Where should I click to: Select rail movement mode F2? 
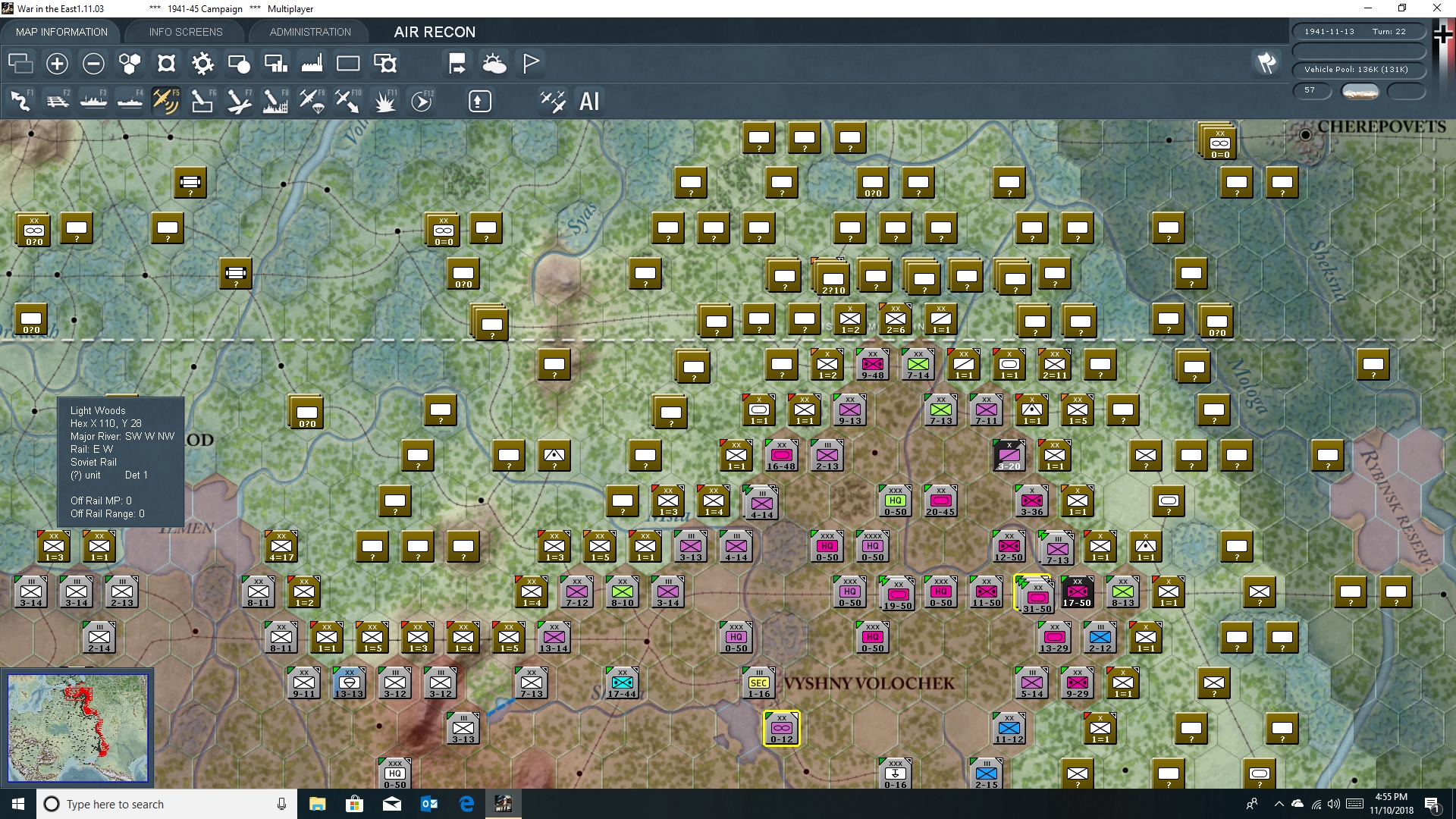click(58, 101)
